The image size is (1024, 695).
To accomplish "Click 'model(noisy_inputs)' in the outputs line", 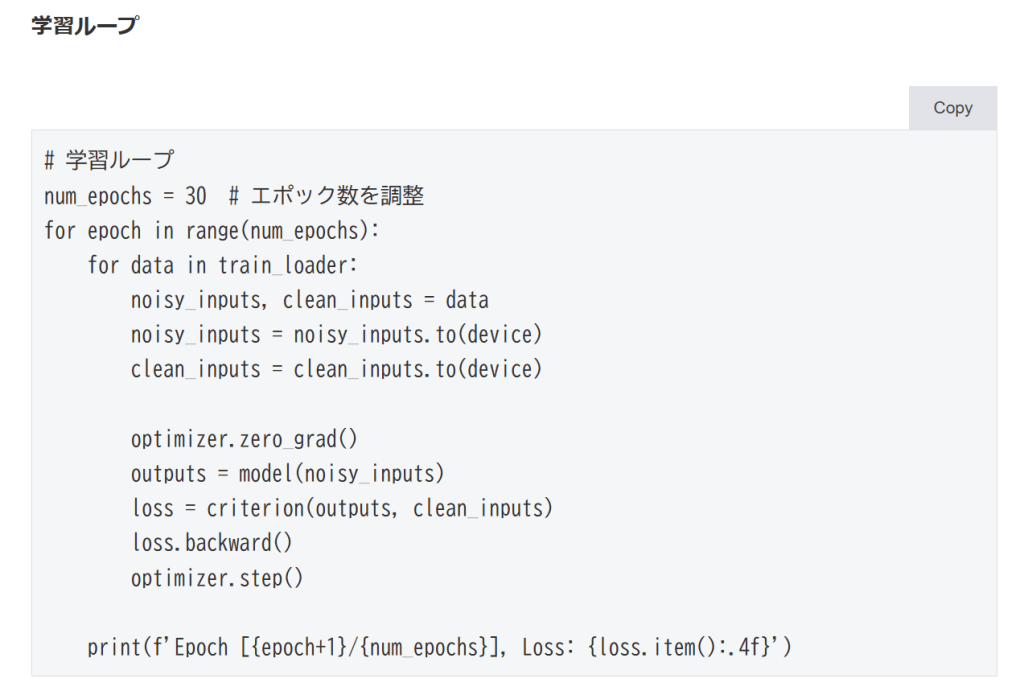I will click(341, 473).
